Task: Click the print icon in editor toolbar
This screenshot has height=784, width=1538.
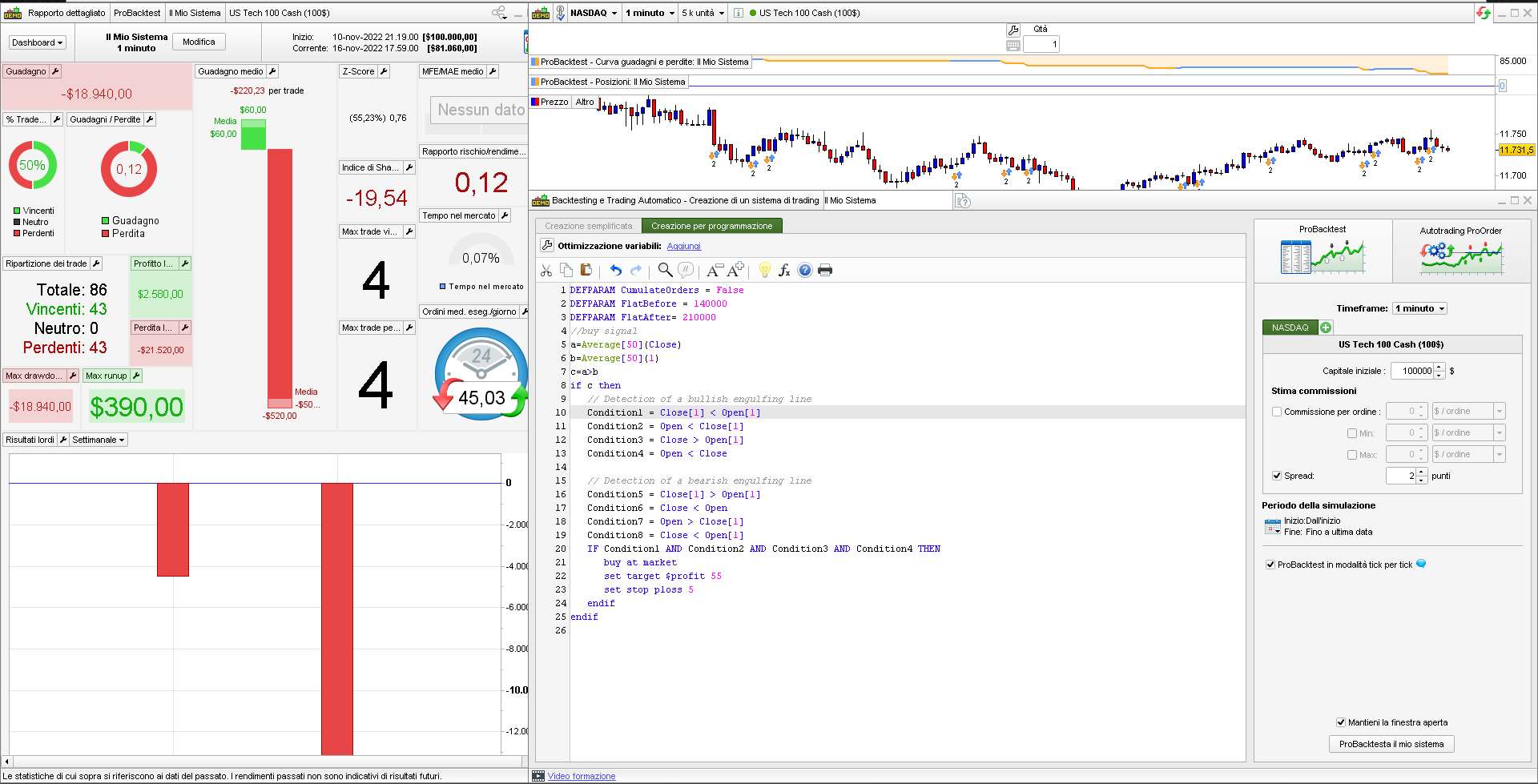Action: (825, 271)
